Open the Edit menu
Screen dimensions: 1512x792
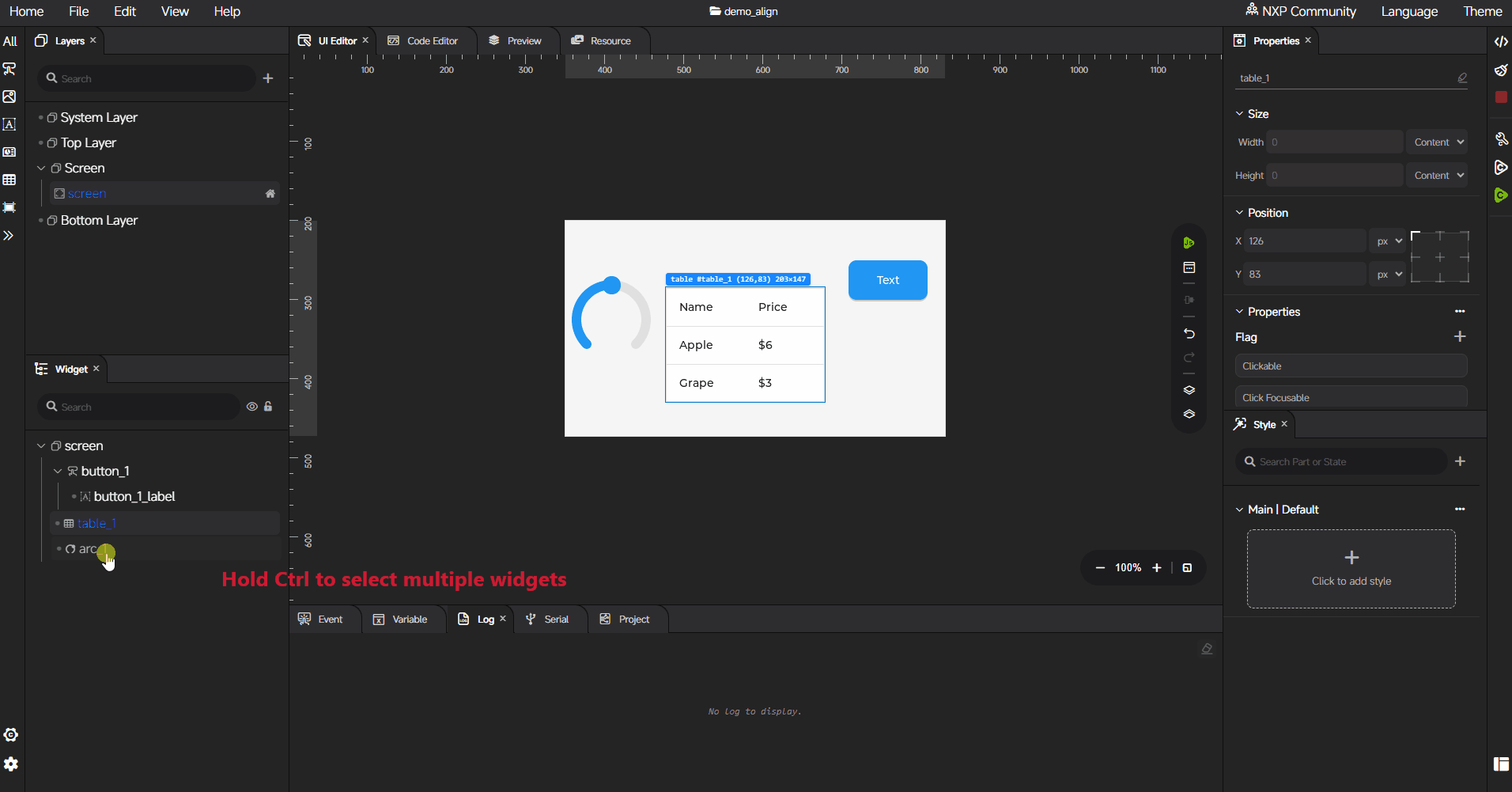pyautogui.click(x=125, y=11)
